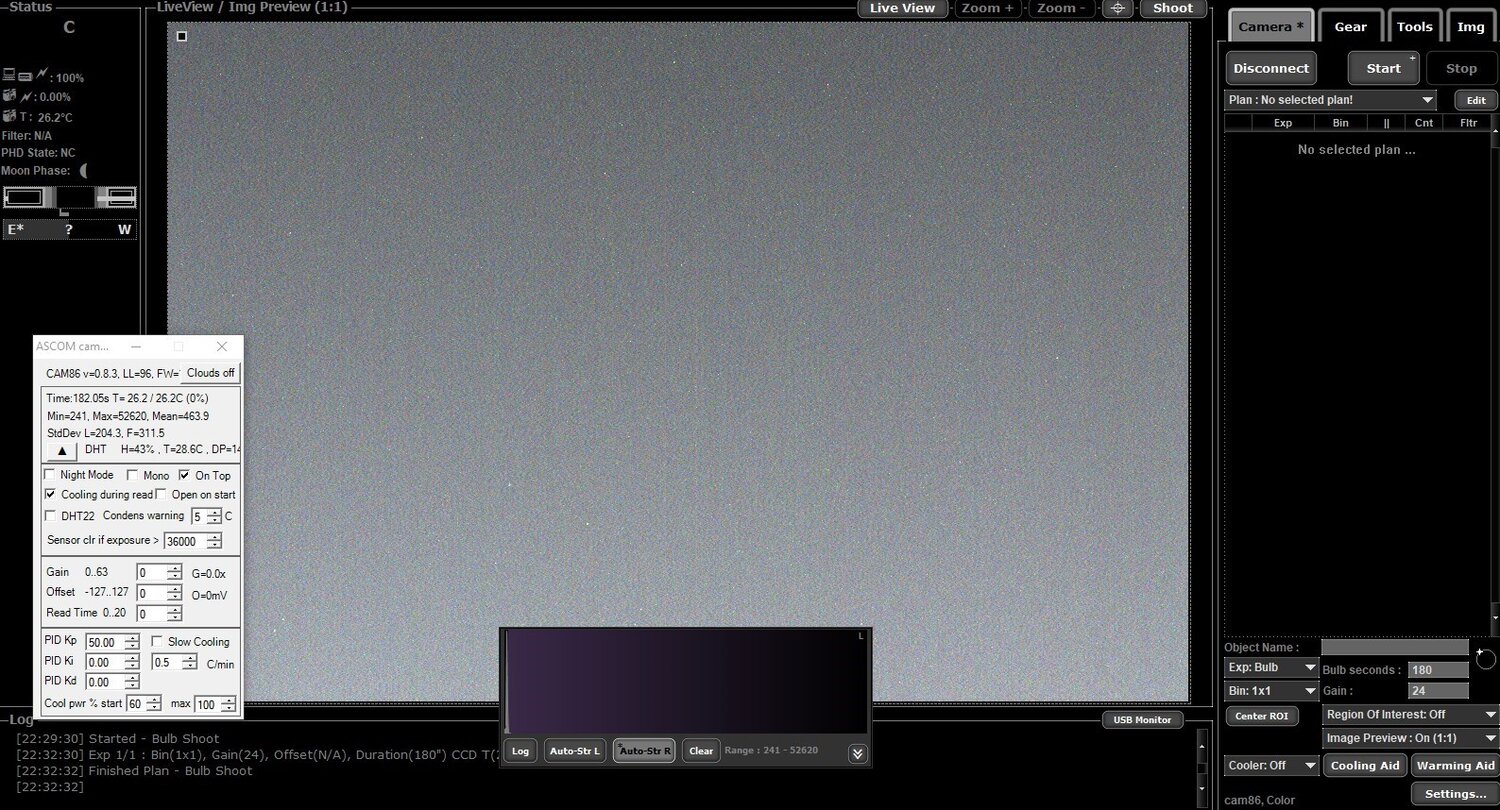Click the crosshair icon above the preview
The width and height of the screenshot is (1500, 810).
click(x=1118, y=8)
